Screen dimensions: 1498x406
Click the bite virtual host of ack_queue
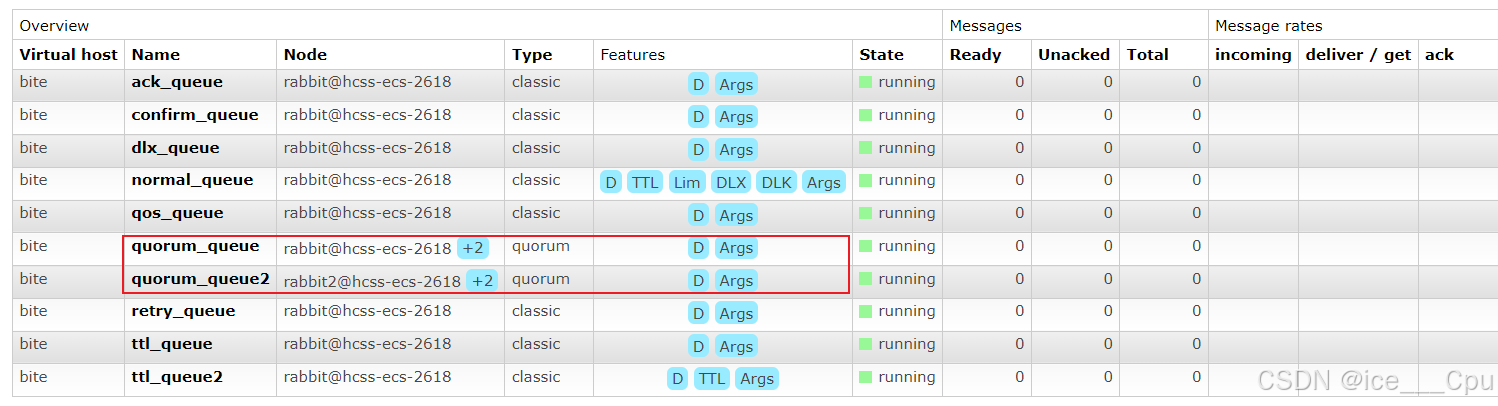pyautogui.click(x=33, y=82)
